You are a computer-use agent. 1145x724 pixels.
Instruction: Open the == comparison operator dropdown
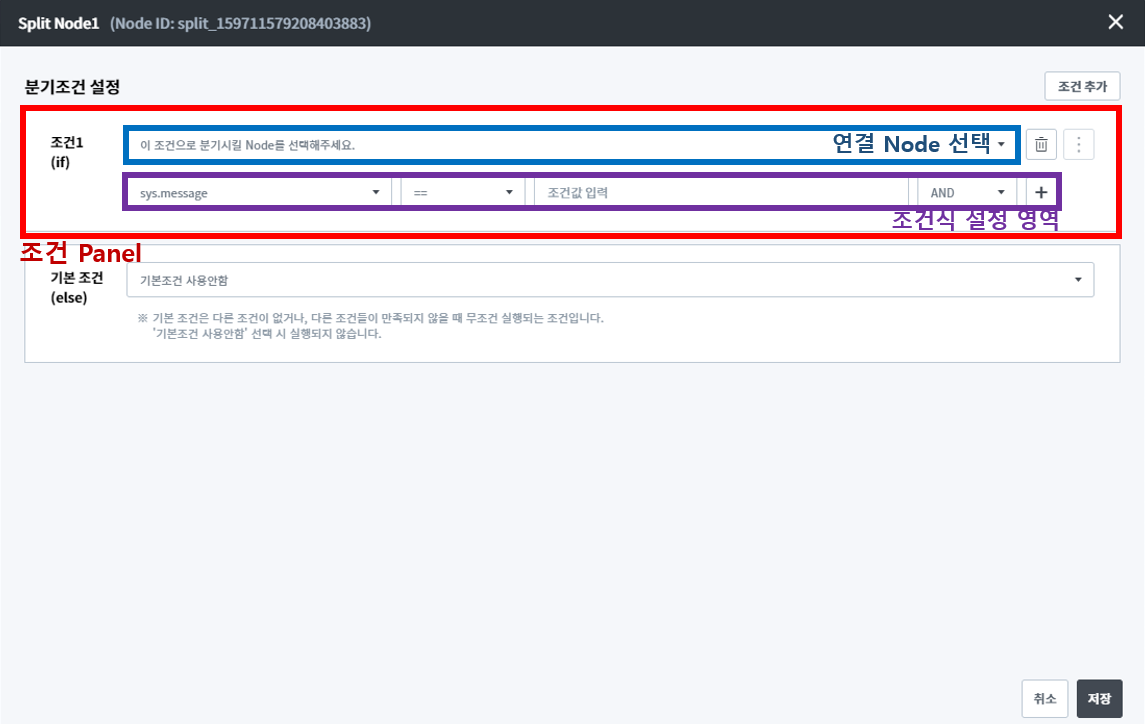pyautogui.click(x=462, y=193)
